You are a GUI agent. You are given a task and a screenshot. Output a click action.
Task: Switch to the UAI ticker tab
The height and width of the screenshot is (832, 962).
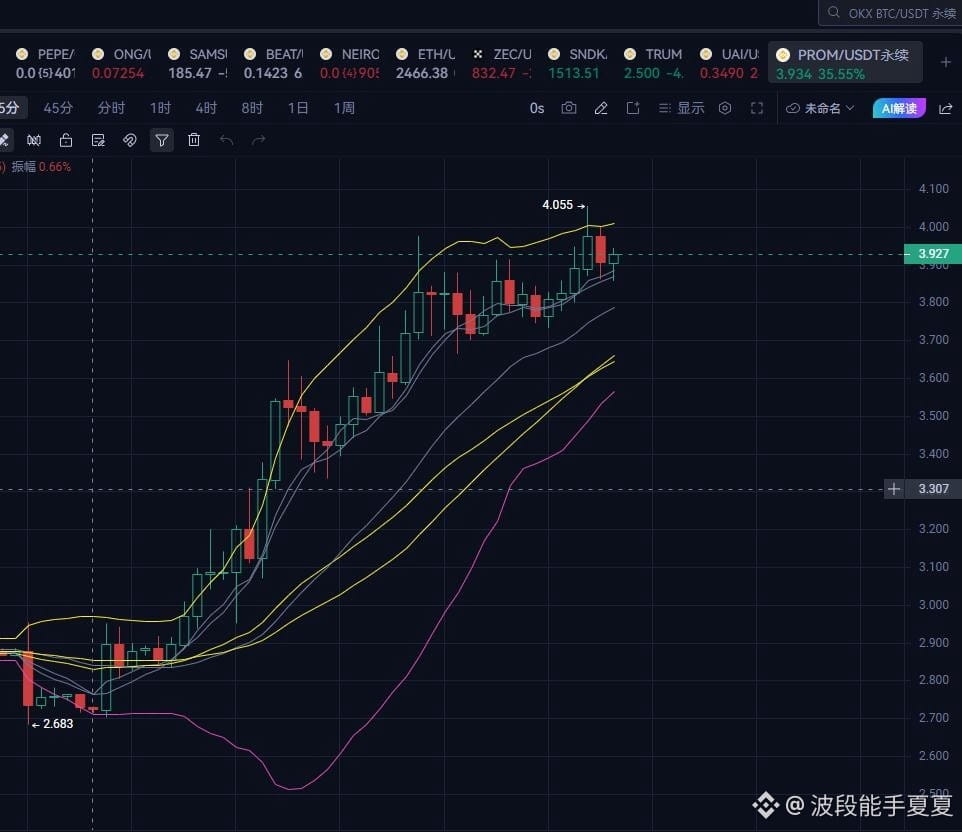point(730,63)
